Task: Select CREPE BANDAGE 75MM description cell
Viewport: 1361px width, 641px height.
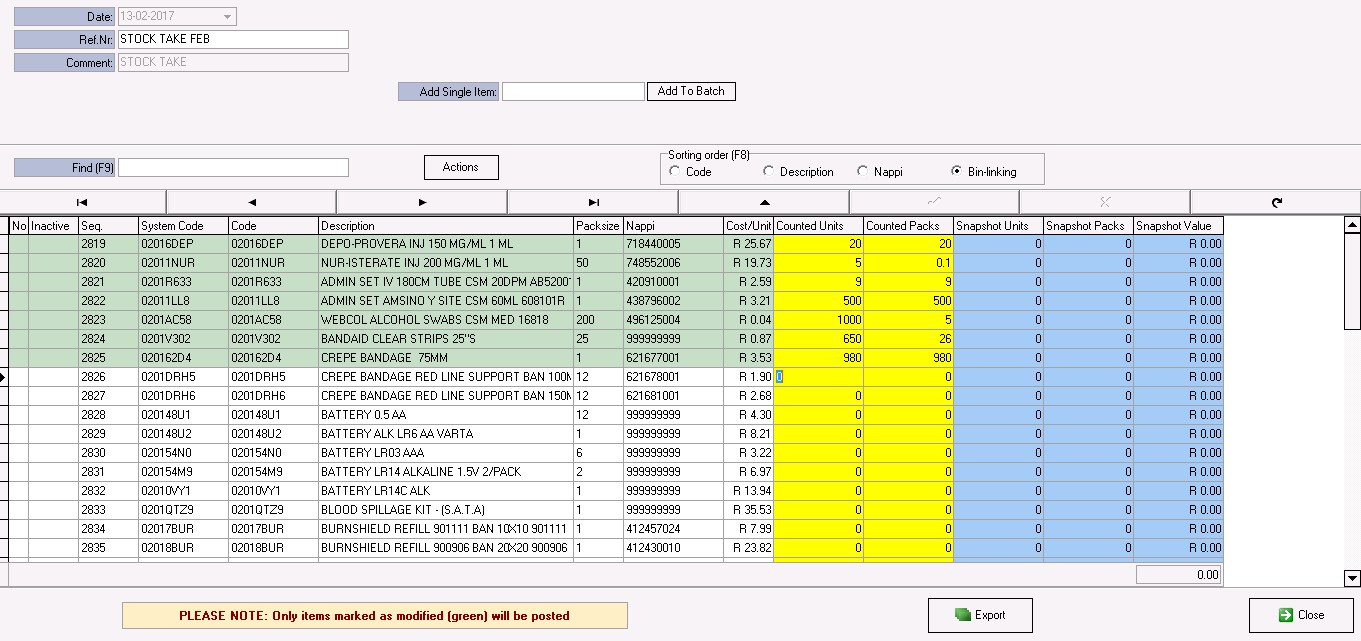Action: click(x=446, y=358)
